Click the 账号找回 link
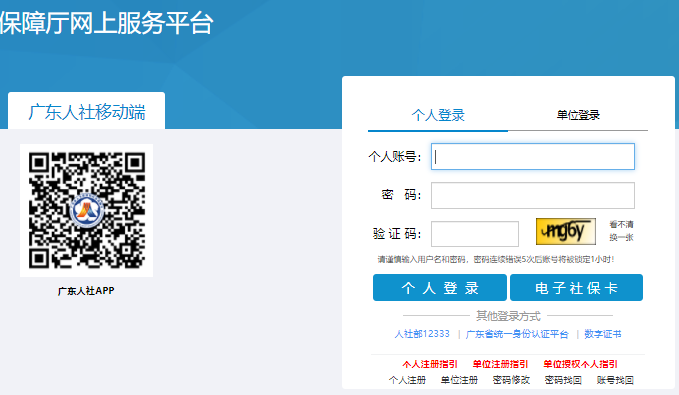Viewport: 679px width, 395px height. (x=615, y=380)
